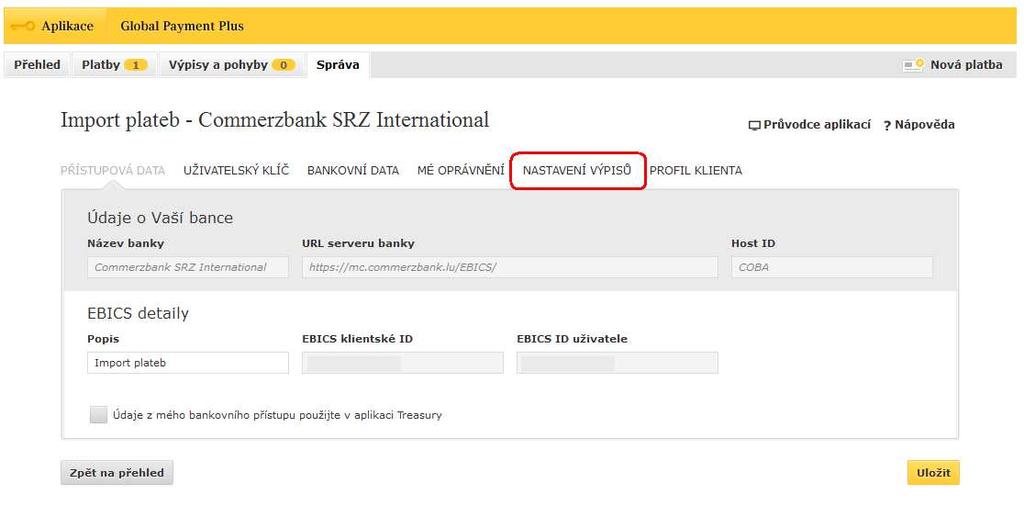Click the Nová platba button
This screenshot has width=1024, height=506.
pyautogui.click(x=953, y=65)
